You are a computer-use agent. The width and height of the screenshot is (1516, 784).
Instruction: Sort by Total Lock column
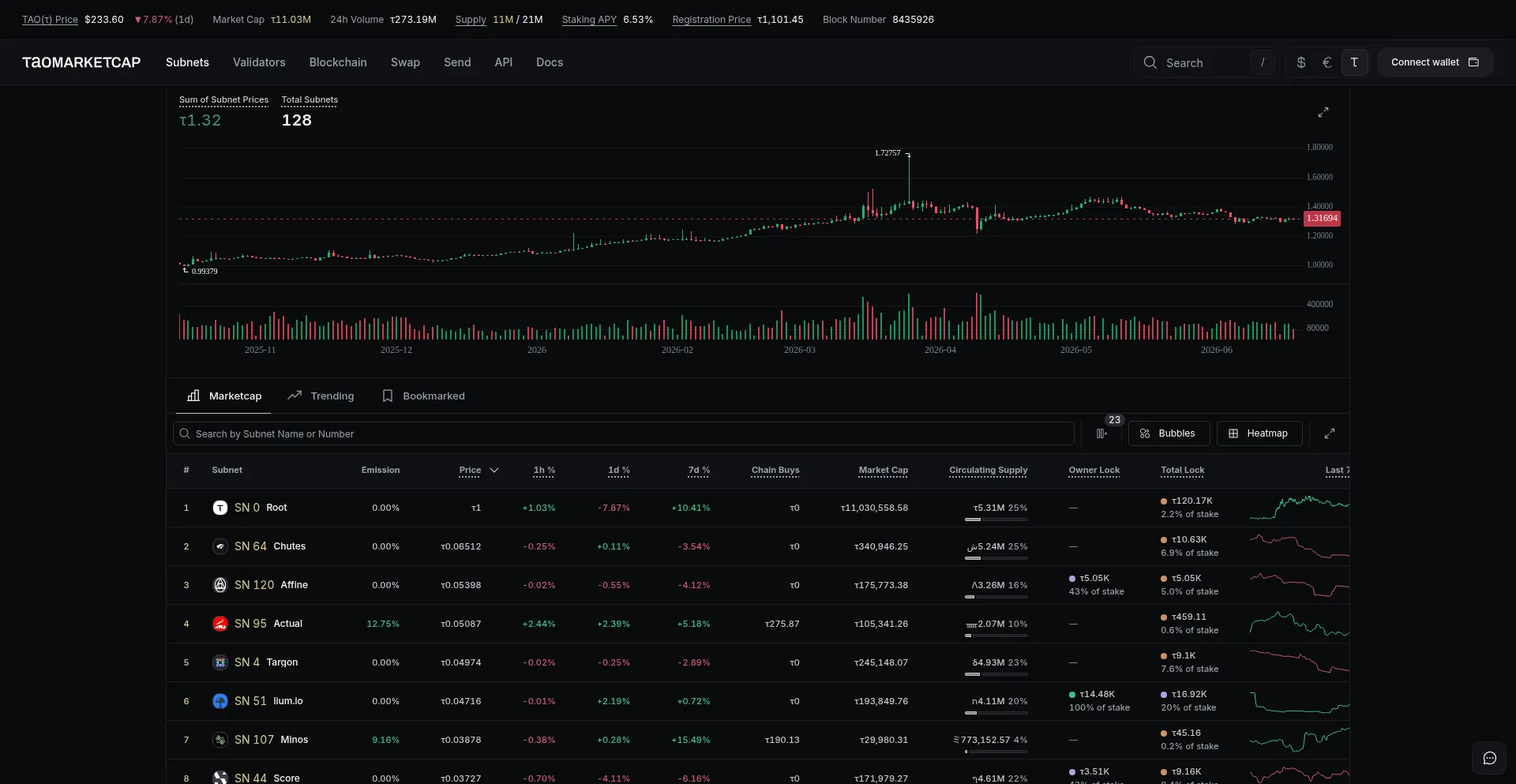click(x=1183, y=470)
